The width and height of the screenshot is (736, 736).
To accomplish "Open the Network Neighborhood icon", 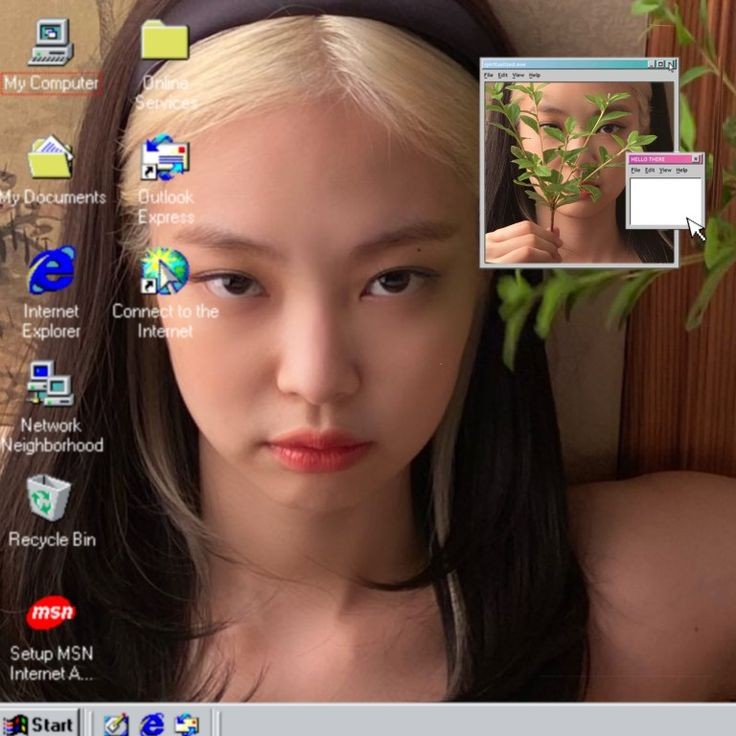I will click(x=50, y=383).
